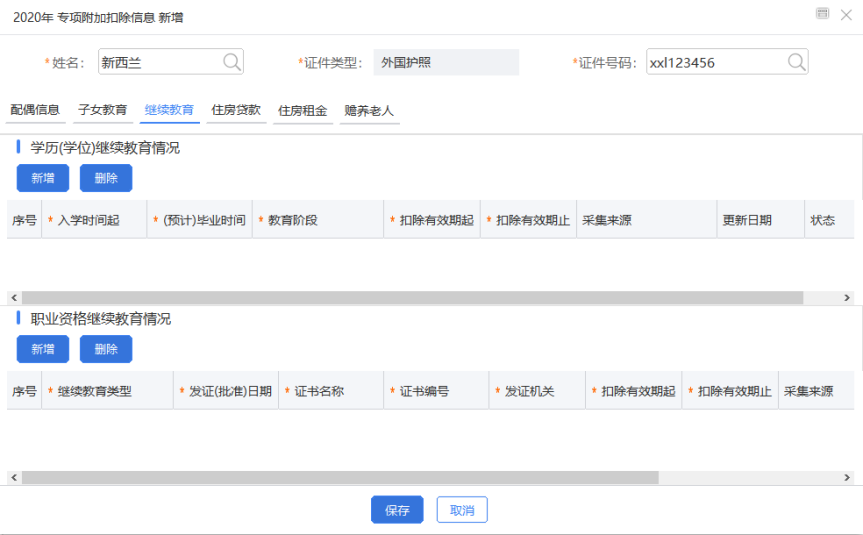Click the 更新日期 column header
Viewport: 863px width, 535px height.
point(761,220)
